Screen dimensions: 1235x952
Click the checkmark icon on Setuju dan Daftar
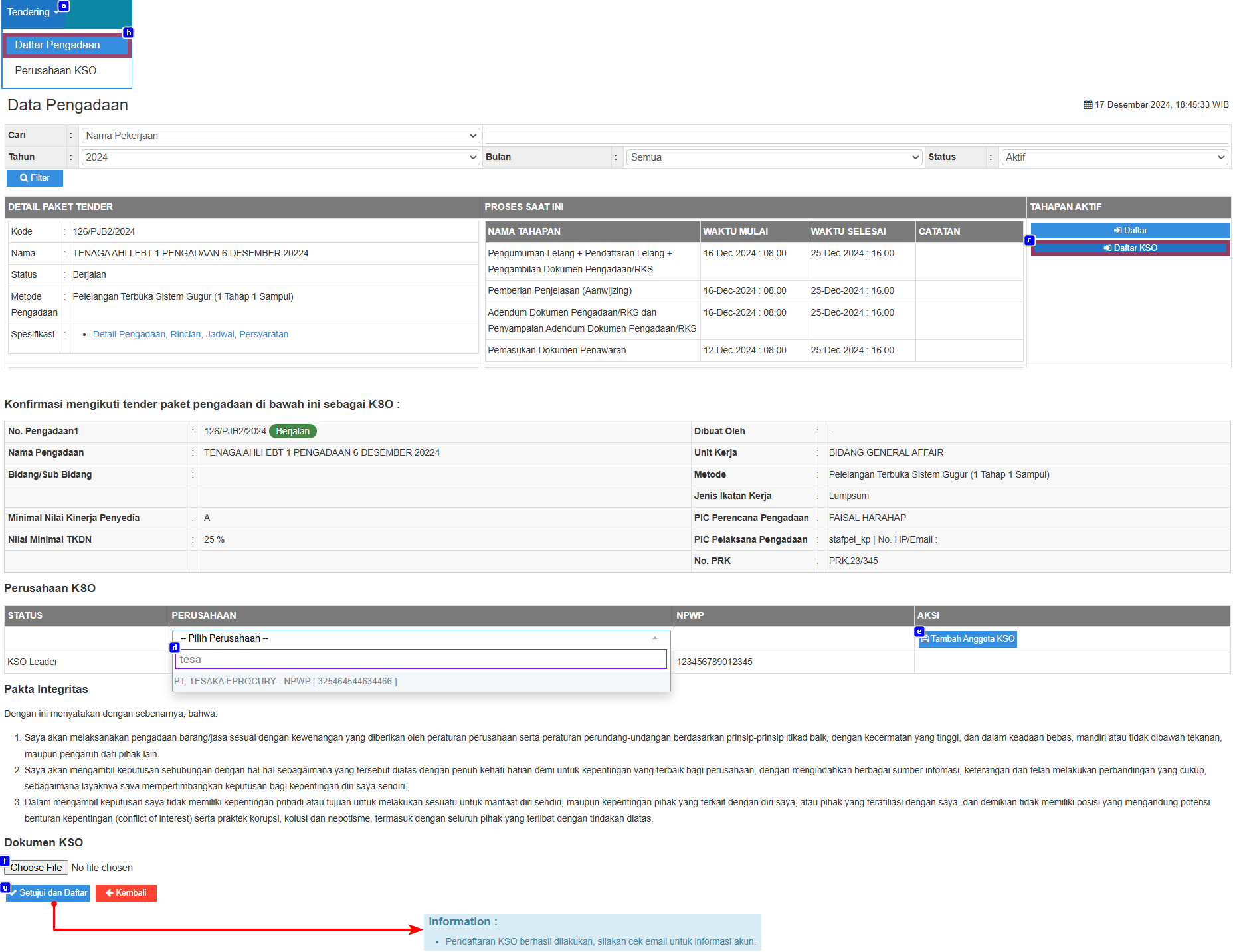13,893
